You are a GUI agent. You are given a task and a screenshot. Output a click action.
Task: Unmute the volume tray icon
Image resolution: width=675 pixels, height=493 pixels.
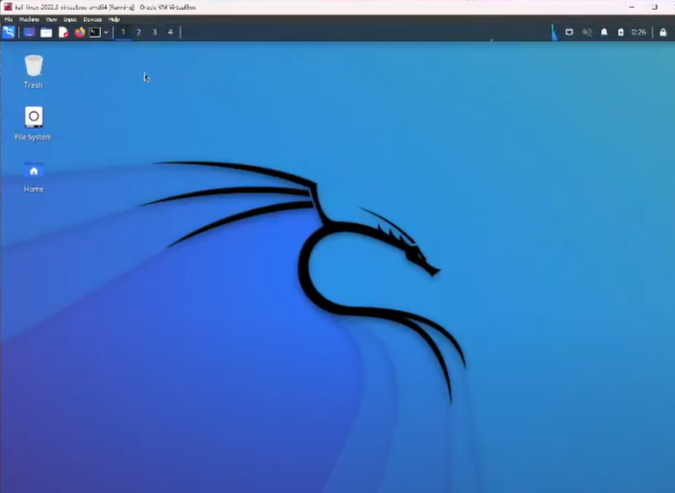click(587, 32)
